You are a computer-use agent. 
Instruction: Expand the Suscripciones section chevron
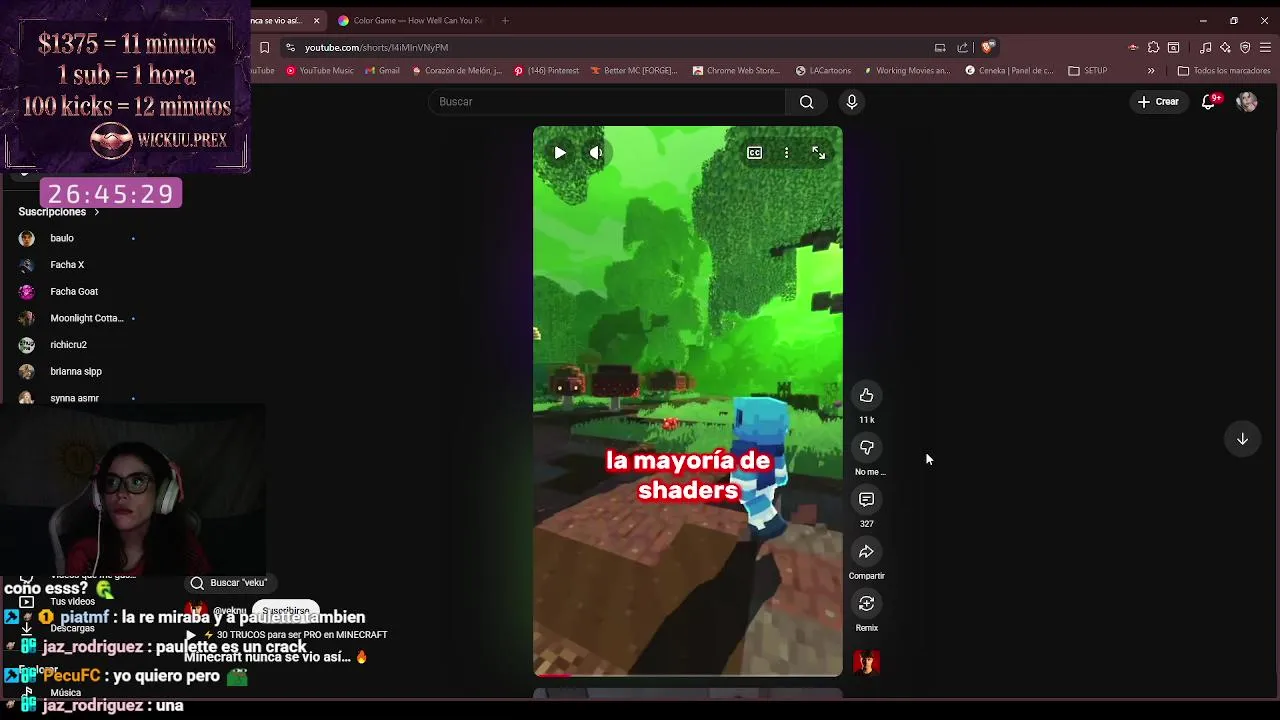[x=96, y=212]
